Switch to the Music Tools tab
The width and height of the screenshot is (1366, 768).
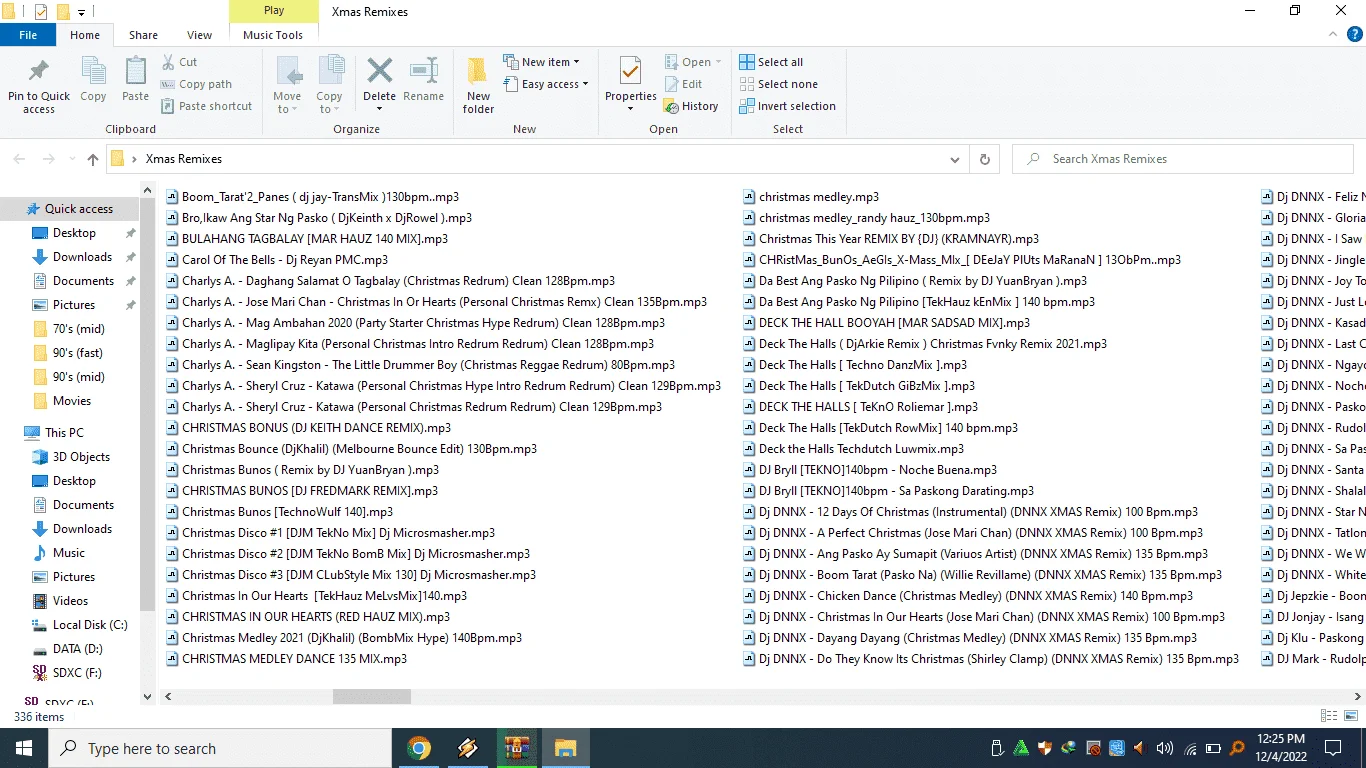(x=273, y=35)
